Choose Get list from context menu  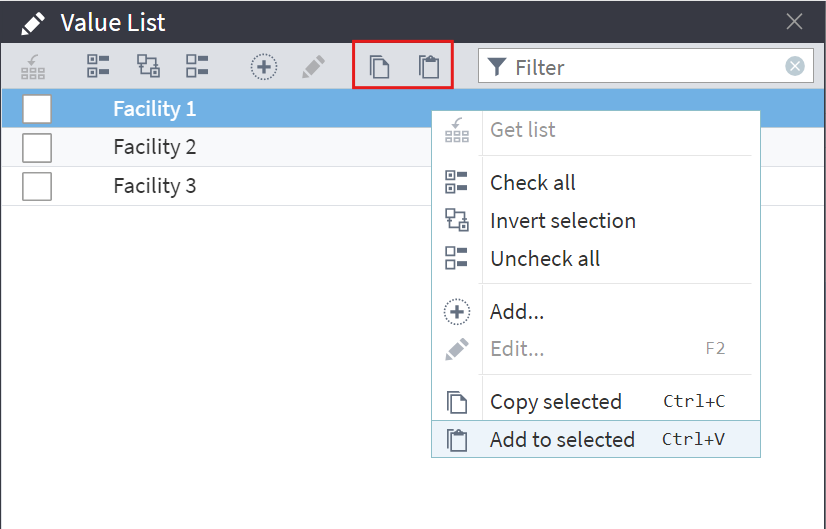point(596,130)
